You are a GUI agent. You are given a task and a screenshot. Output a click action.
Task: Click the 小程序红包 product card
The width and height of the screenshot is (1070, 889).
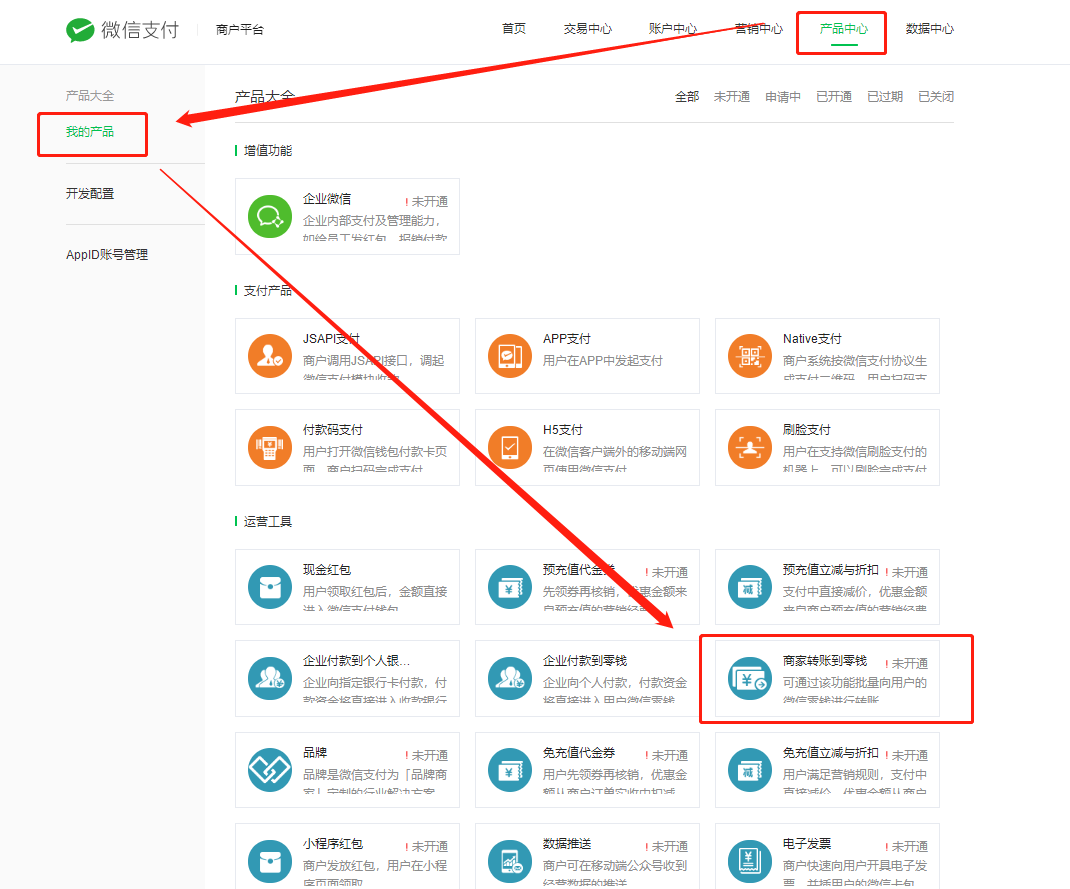tap(347, 855)
